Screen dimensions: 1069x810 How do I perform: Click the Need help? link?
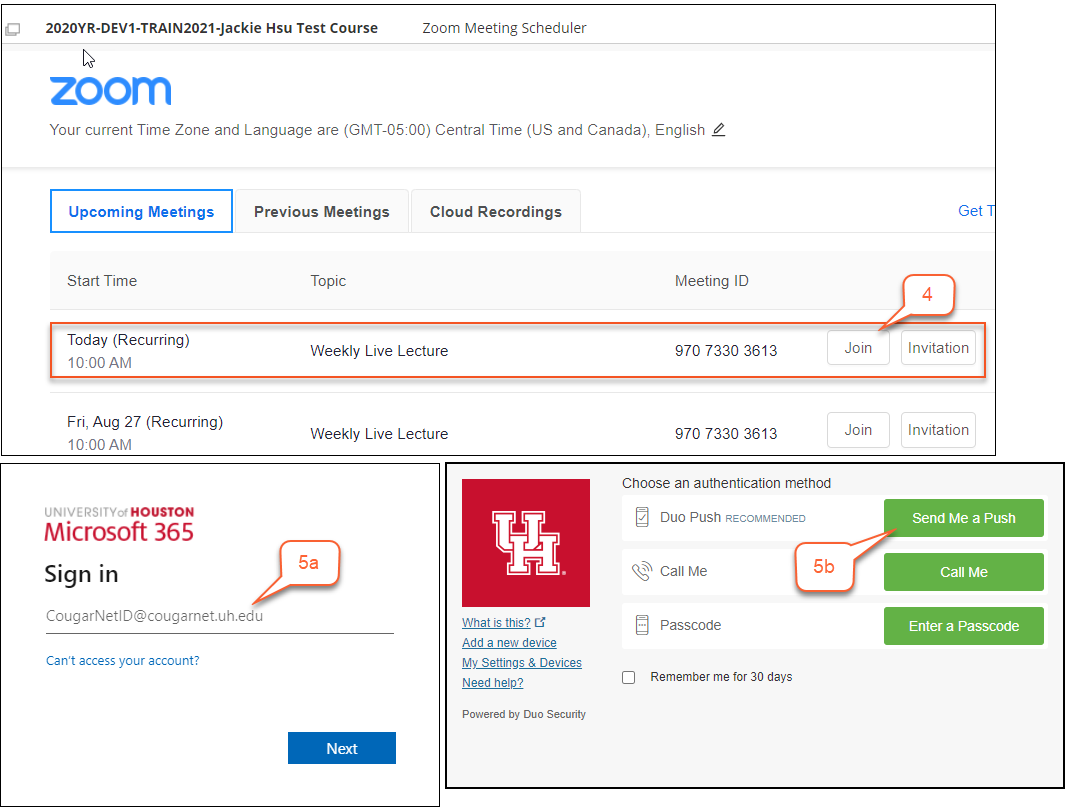493,682
